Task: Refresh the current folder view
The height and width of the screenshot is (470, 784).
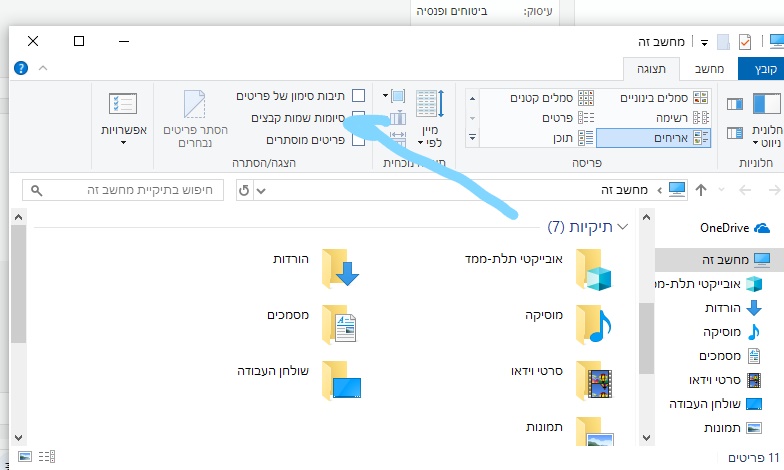Action: click(244, 190)
